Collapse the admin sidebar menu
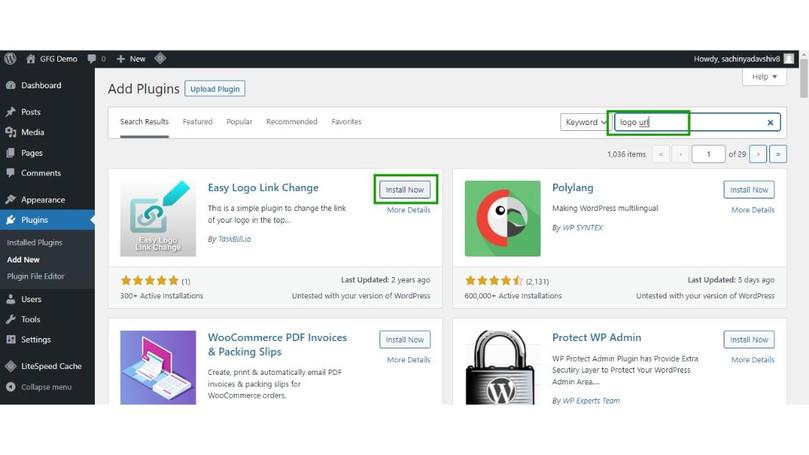 (46, 387)
